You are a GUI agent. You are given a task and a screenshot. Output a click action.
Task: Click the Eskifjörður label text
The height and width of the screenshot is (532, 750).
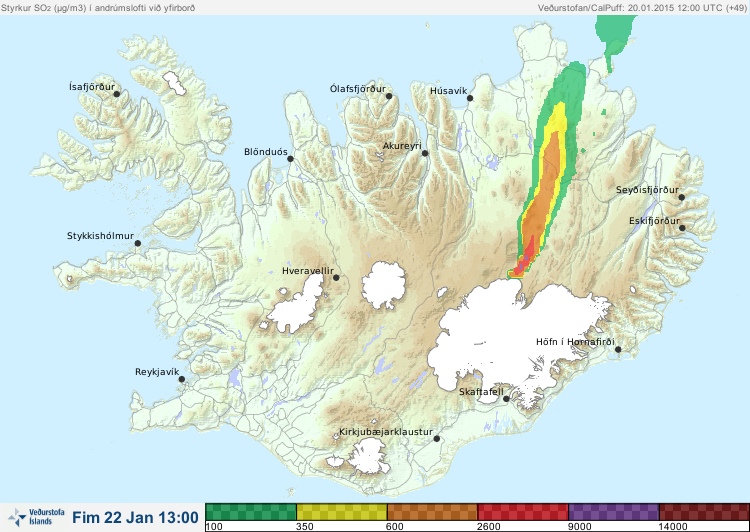coord(654,221)
